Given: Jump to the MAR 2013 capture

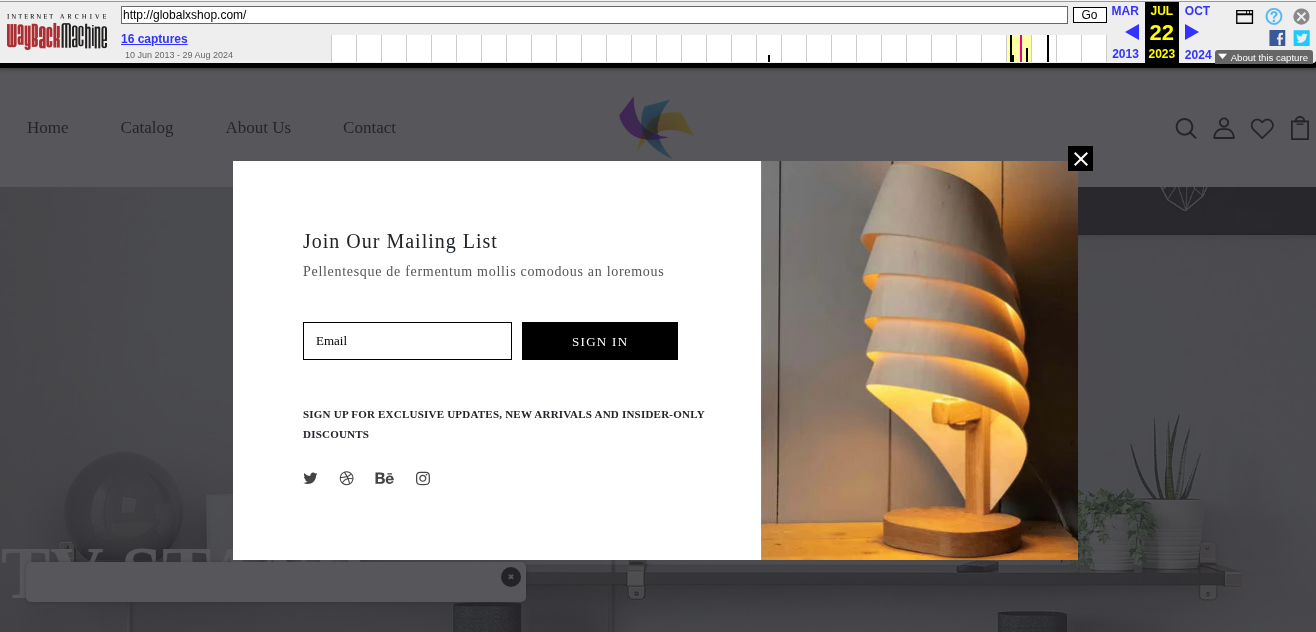Looking at the screenshot, I should [x=1125, y=32].
